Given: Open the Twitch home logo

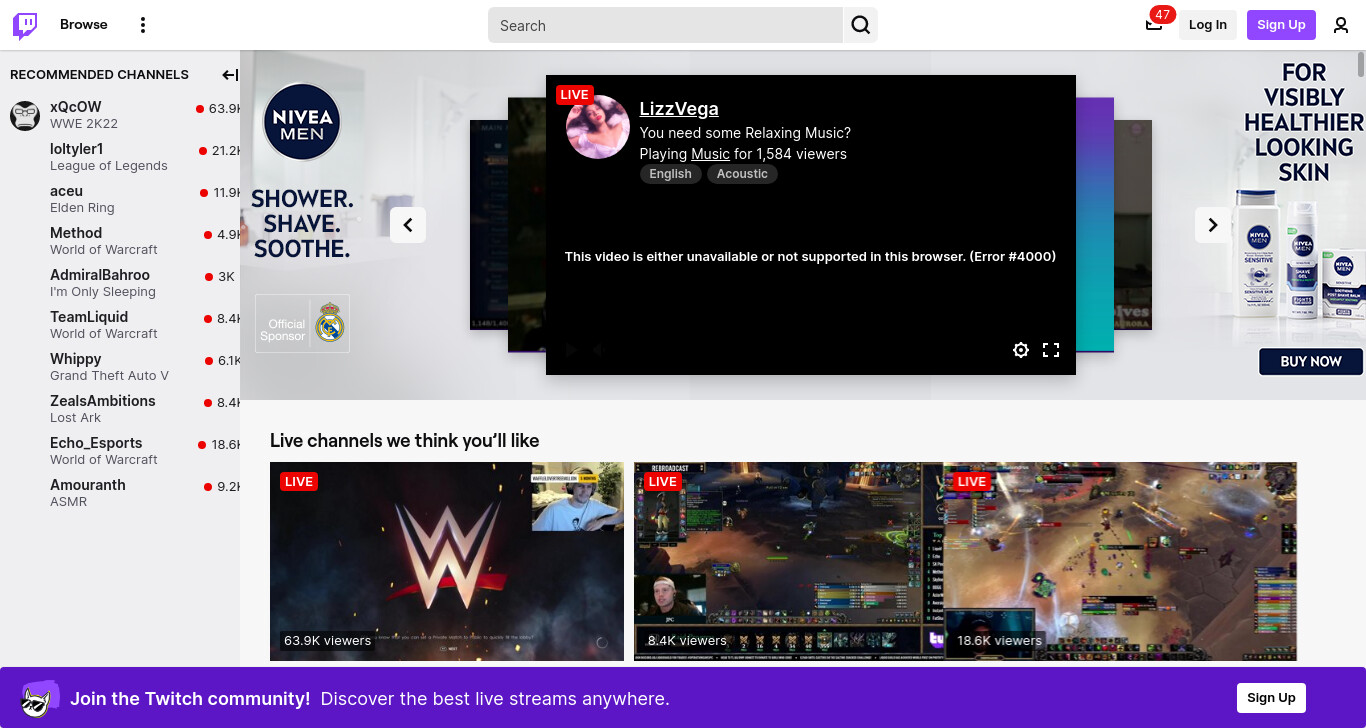Looking at the screenshot, I should pyautogui.click(x=25, y=25).
